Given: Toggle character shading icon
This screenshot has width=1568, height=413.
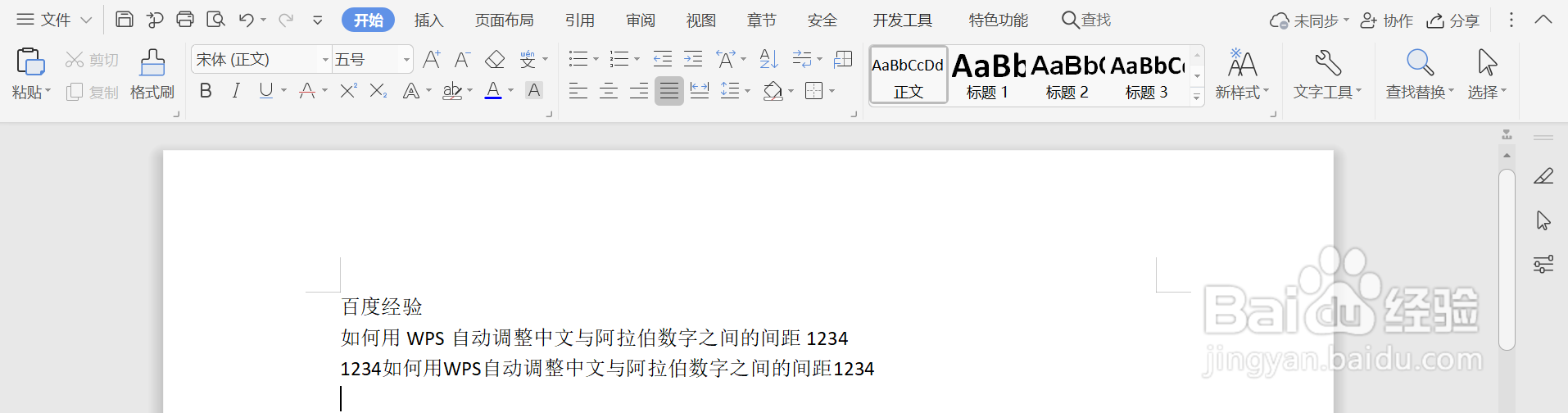Looking at the screenshot, I should [x=534, y=91].
